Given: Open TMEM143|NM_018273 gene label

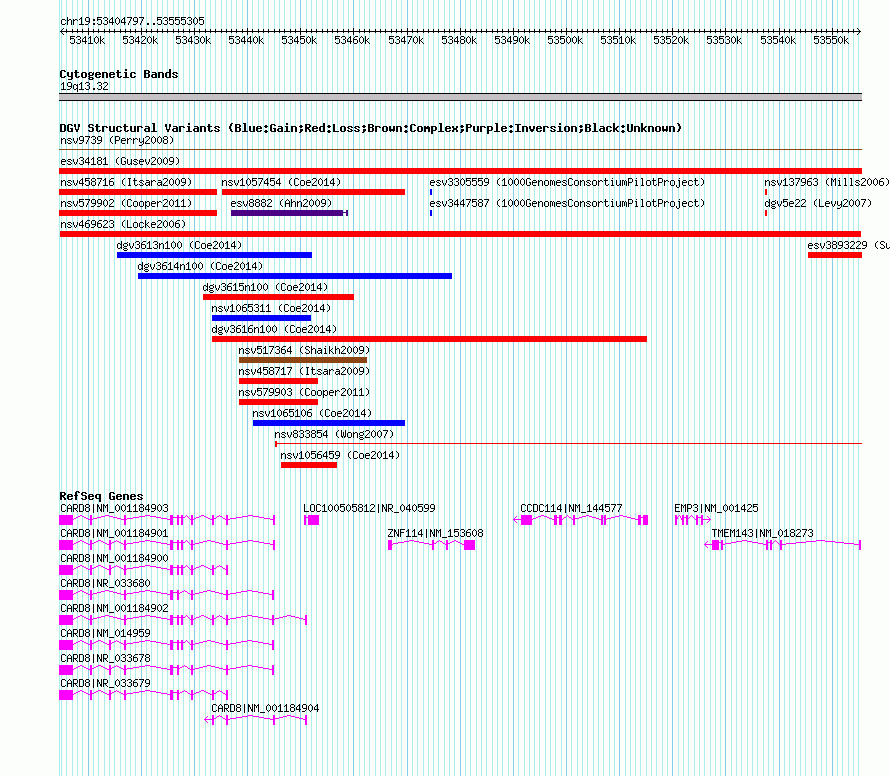Looking at the screenshot, I should pos(762,533).
